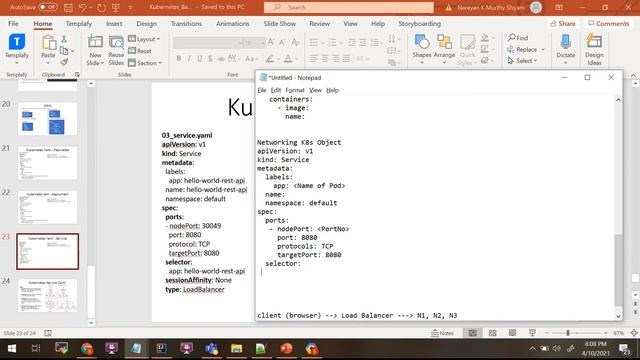
Task: Open Notepad Format menu
Action: tap(295, 90)
